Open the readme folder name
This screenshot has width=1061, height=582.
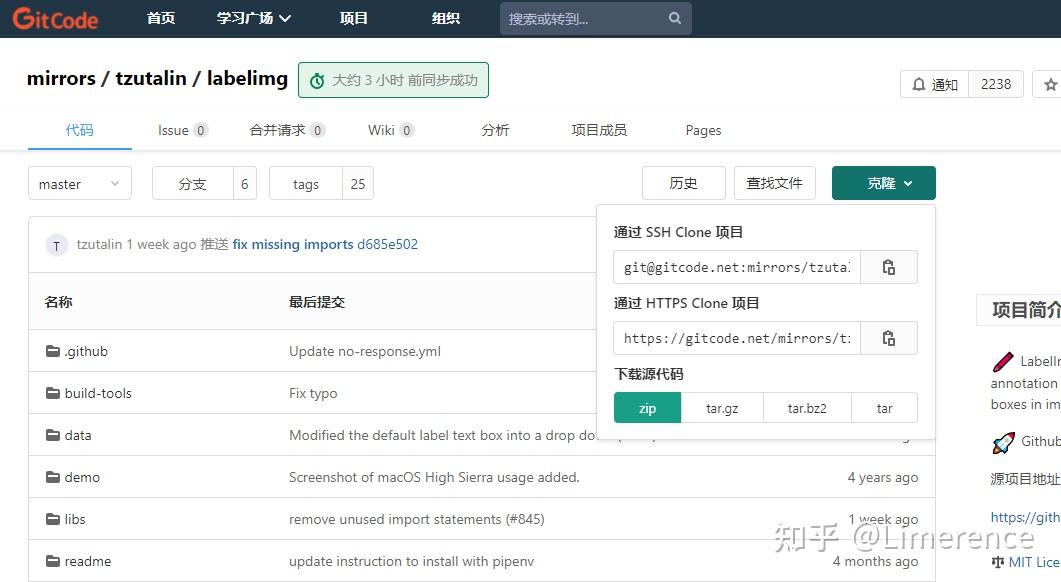click(88, 561)
